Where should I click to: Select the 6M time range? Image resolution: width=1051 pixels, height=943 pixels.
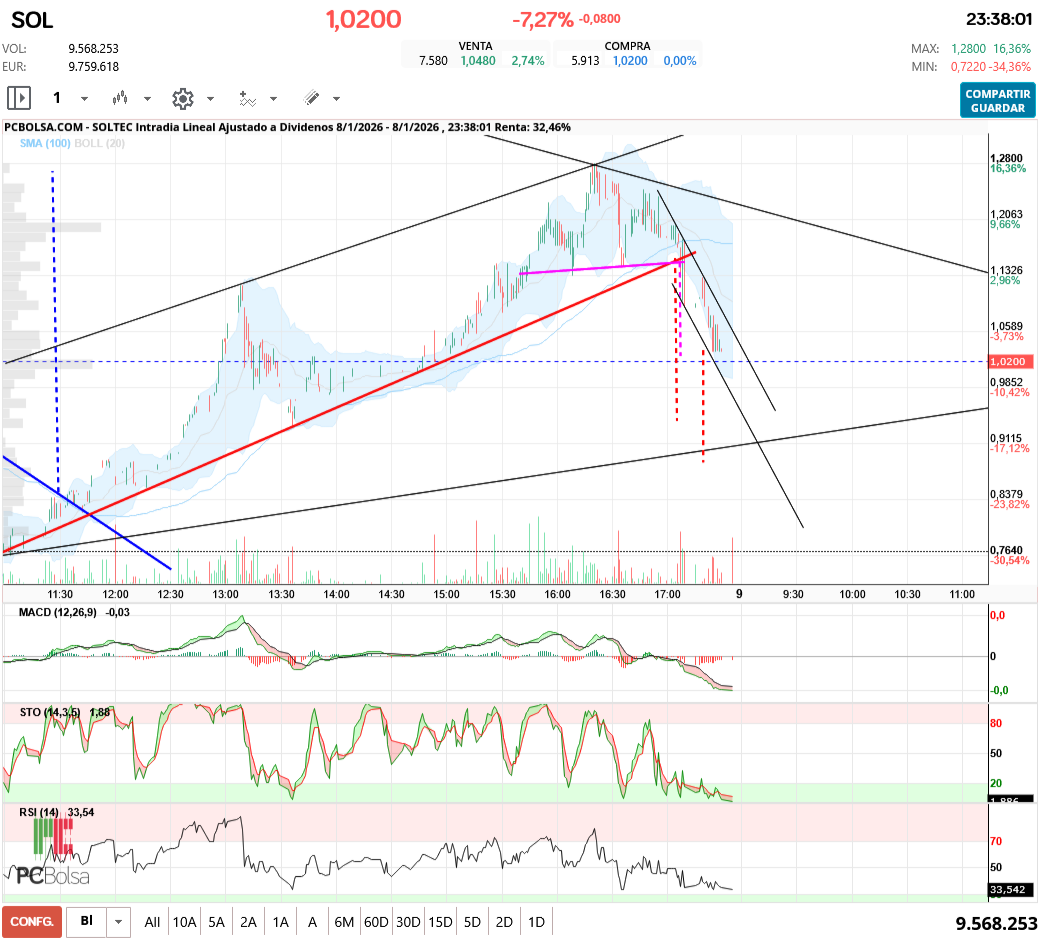(x=344, y=922)
